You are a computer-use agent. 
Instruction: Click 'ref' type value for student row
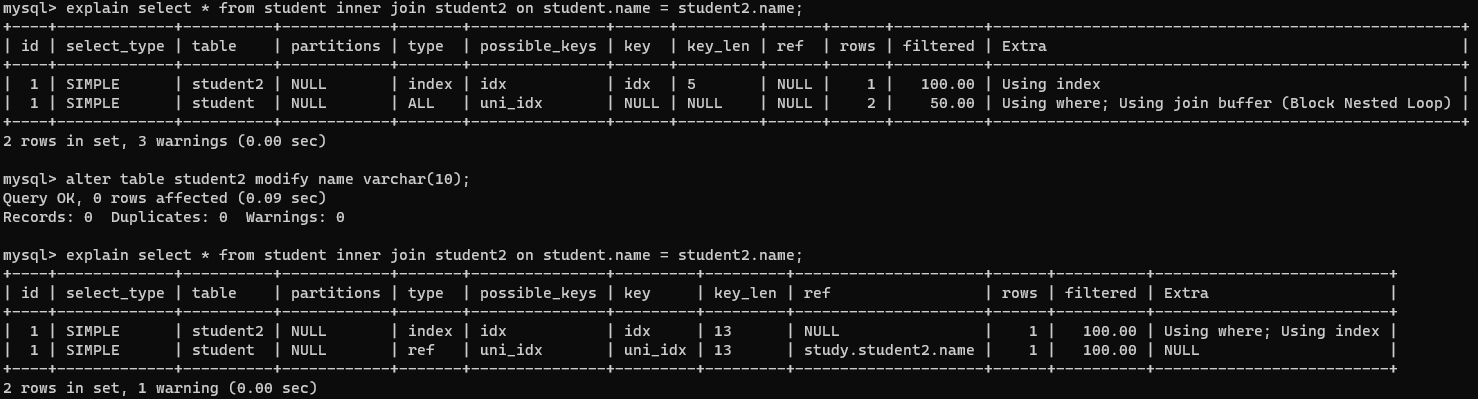(x=420, y=351)
